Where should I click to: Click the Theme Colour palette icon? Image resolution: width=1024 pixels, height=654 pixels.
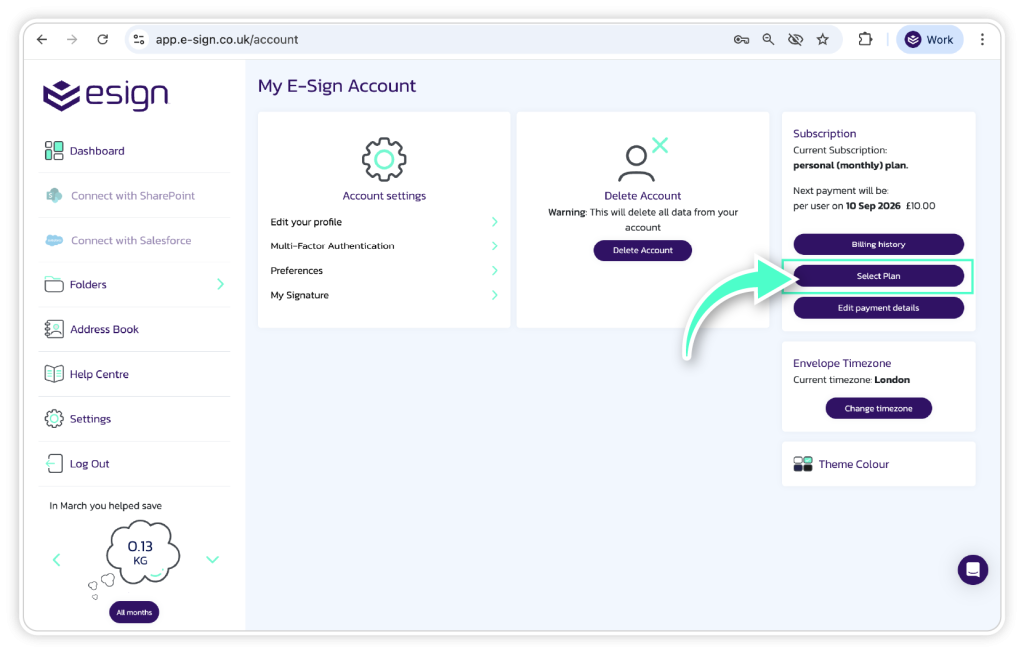(x=803, y=464)
